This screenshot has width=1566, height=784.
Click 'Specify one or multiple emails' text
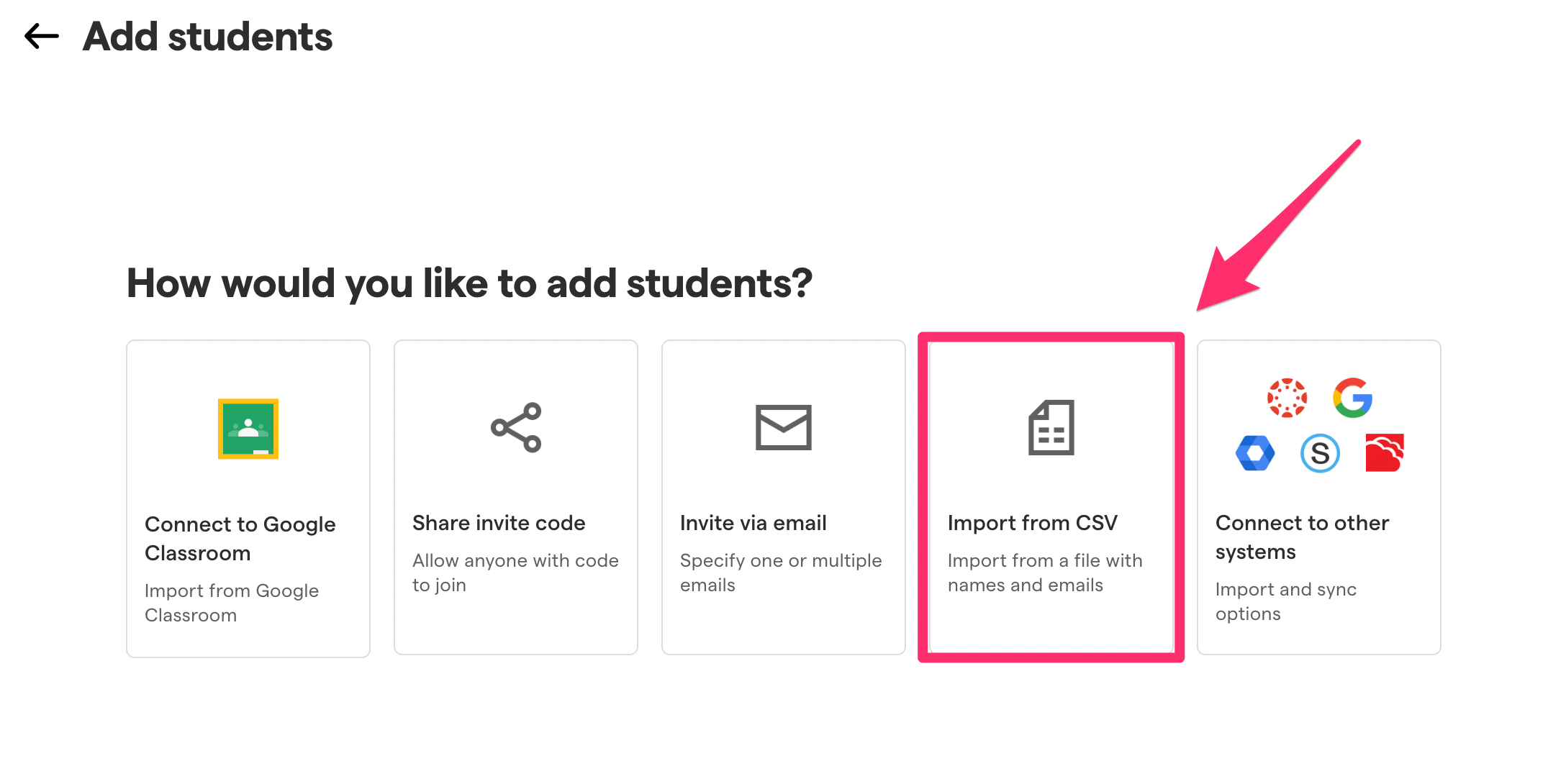[781, 573]
